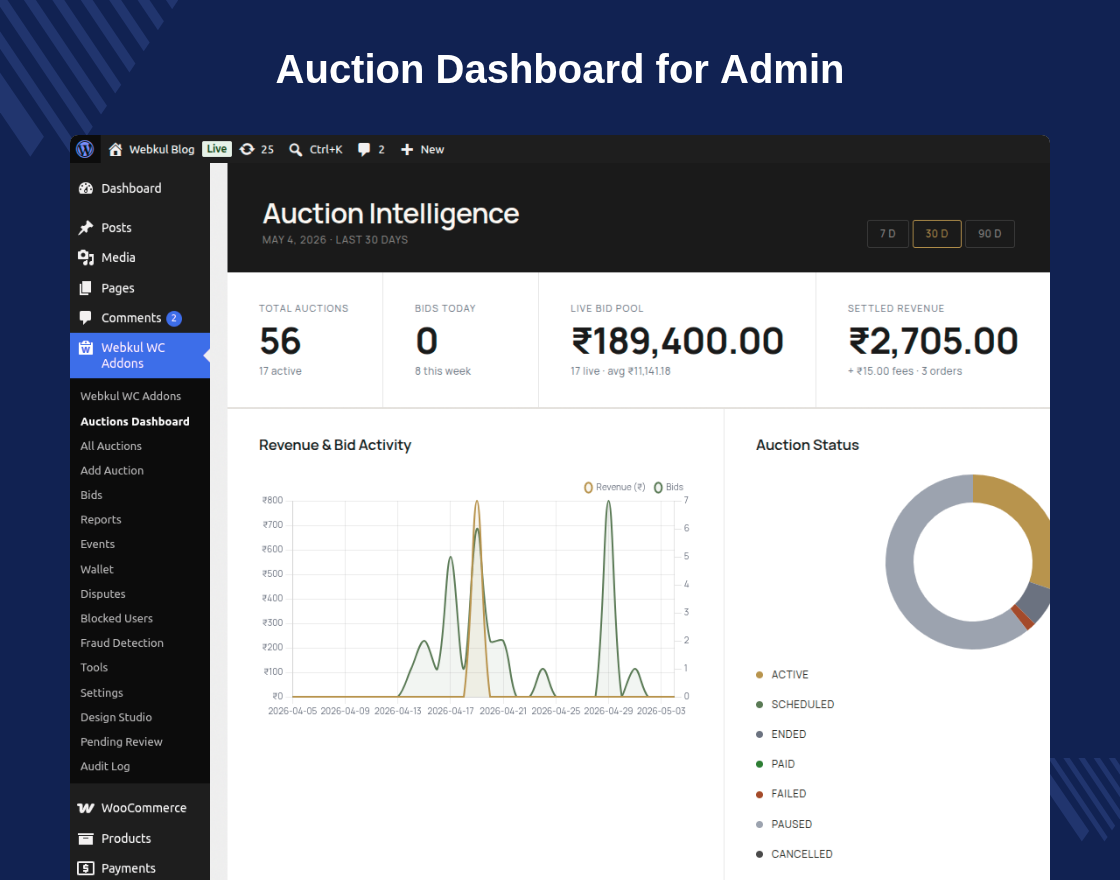Click the Live status badge
1120x880 pixels.
[216, 149]
